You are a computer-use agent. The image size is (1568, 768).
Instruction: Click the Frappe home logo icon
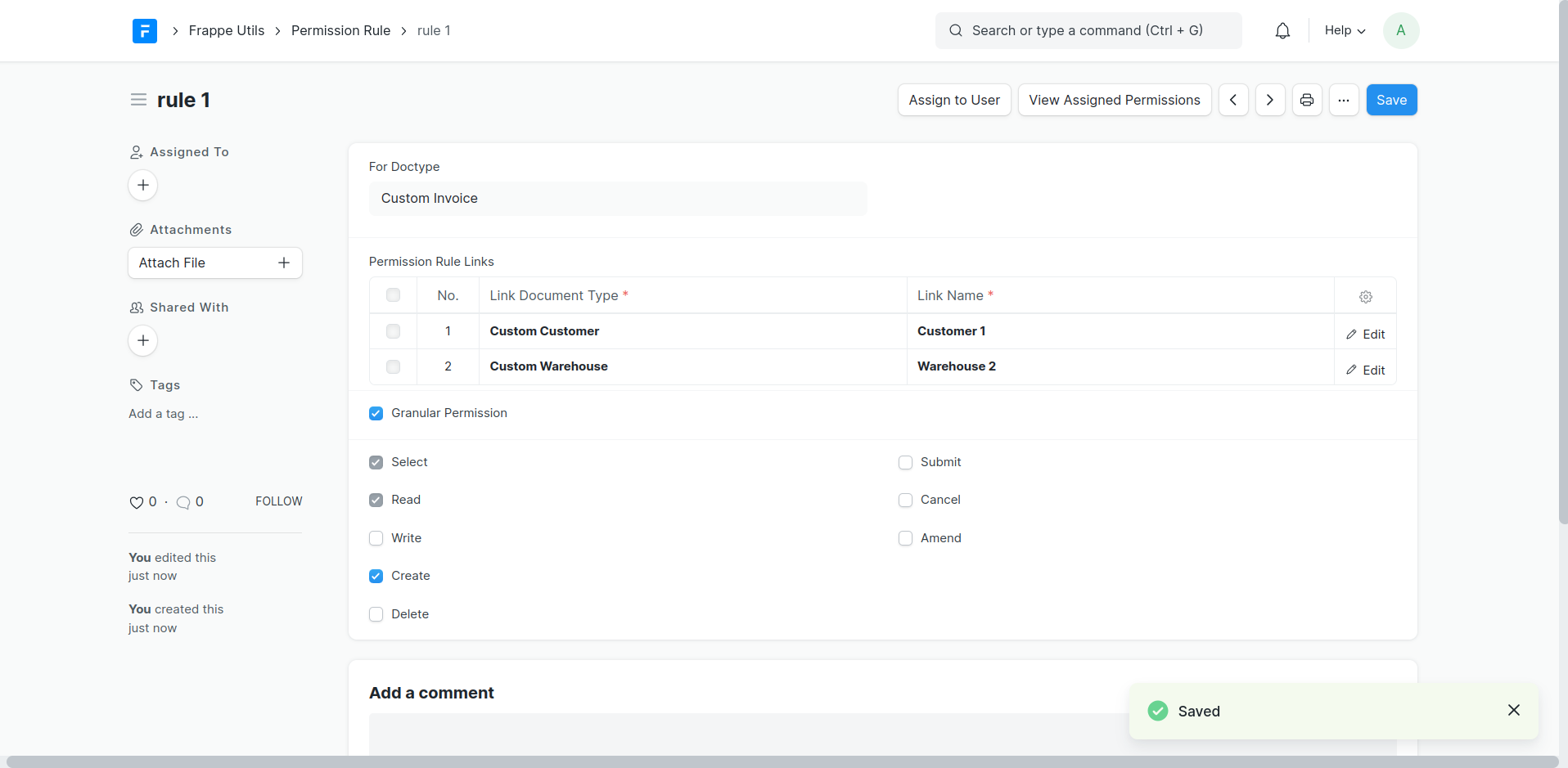tap(145, 31)
